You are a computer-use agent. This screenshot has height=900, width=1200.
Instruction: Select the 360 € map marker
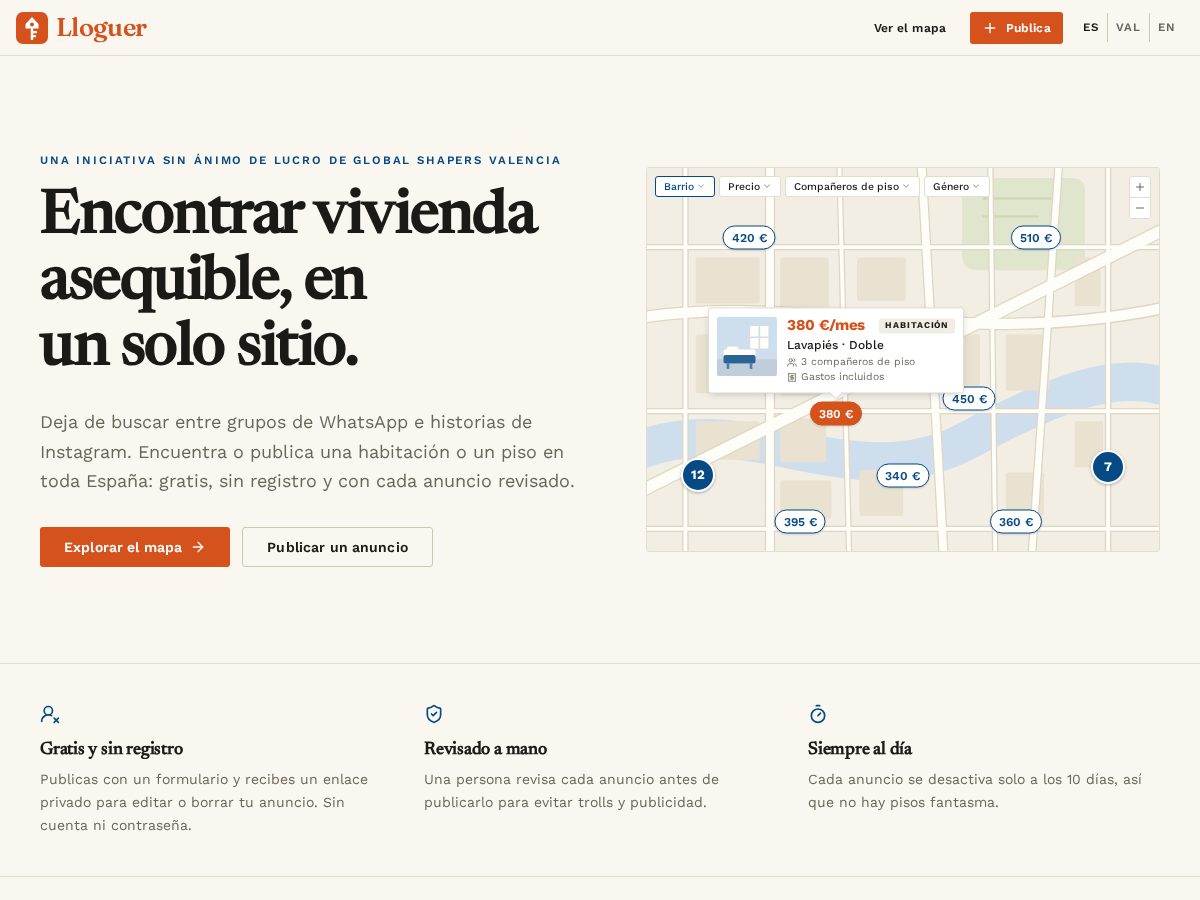[x=1016, y=522]
